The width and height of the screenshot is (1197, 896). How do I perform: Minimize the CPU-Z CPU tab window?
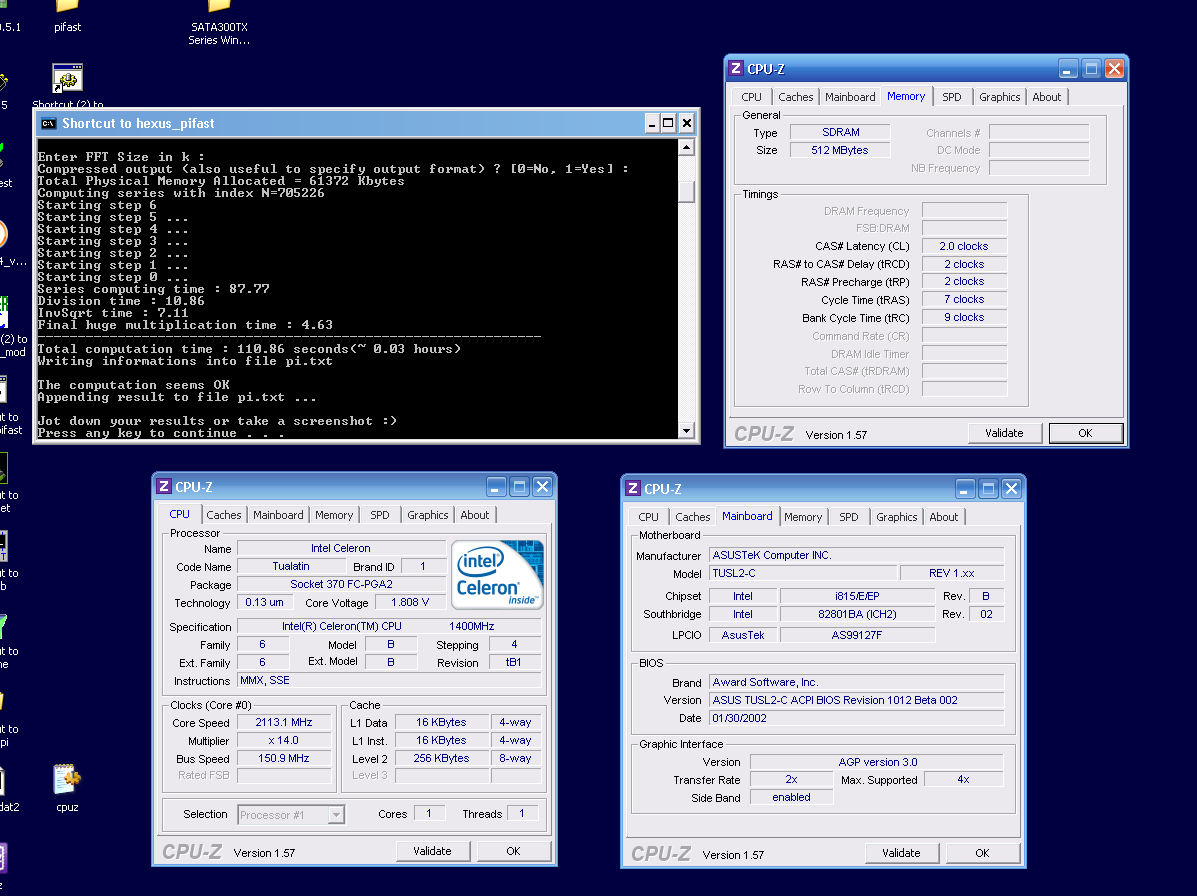[x=496, y=487]
